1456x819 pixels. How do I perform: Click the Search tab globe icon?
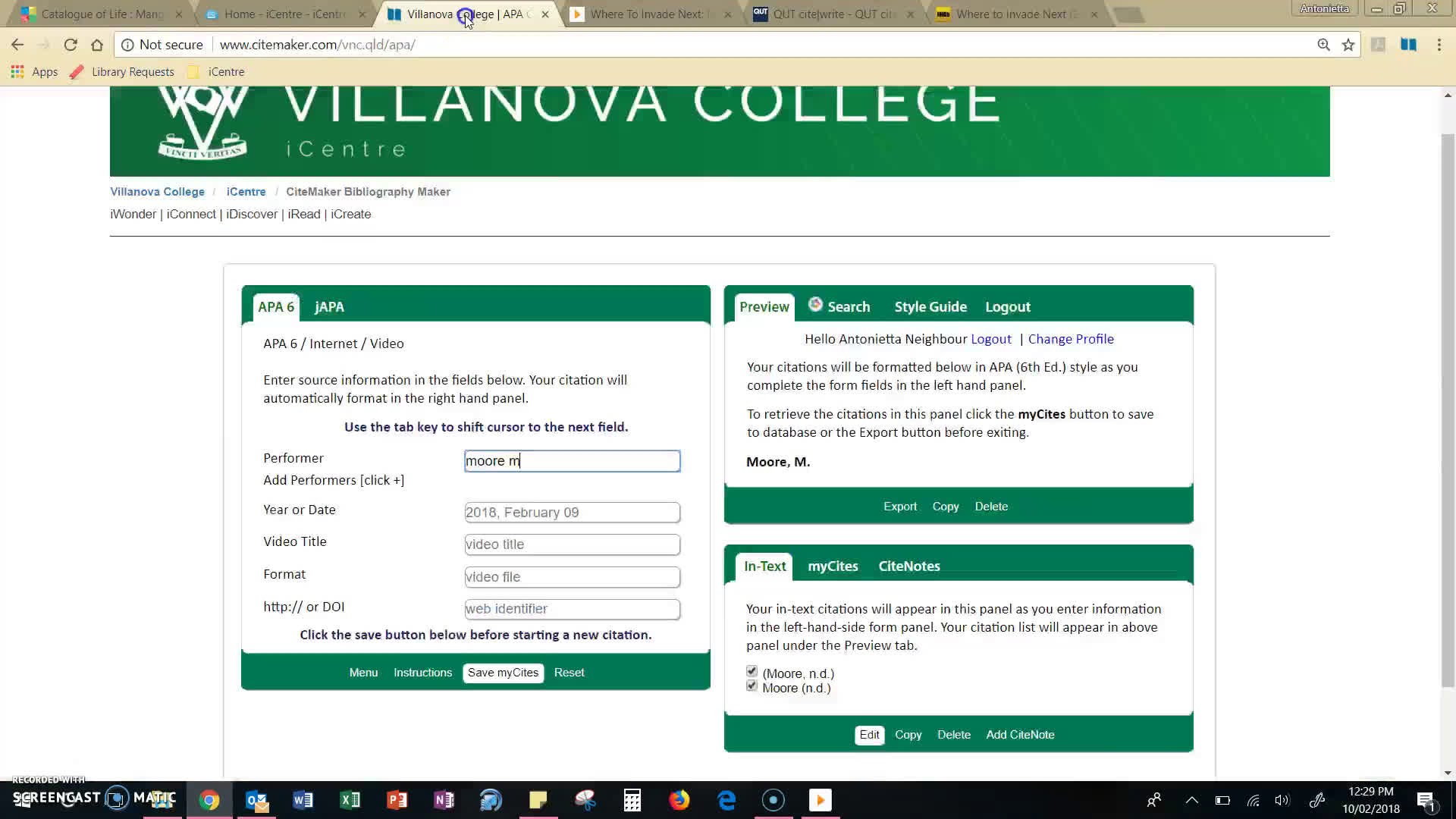tap(815, 304)
